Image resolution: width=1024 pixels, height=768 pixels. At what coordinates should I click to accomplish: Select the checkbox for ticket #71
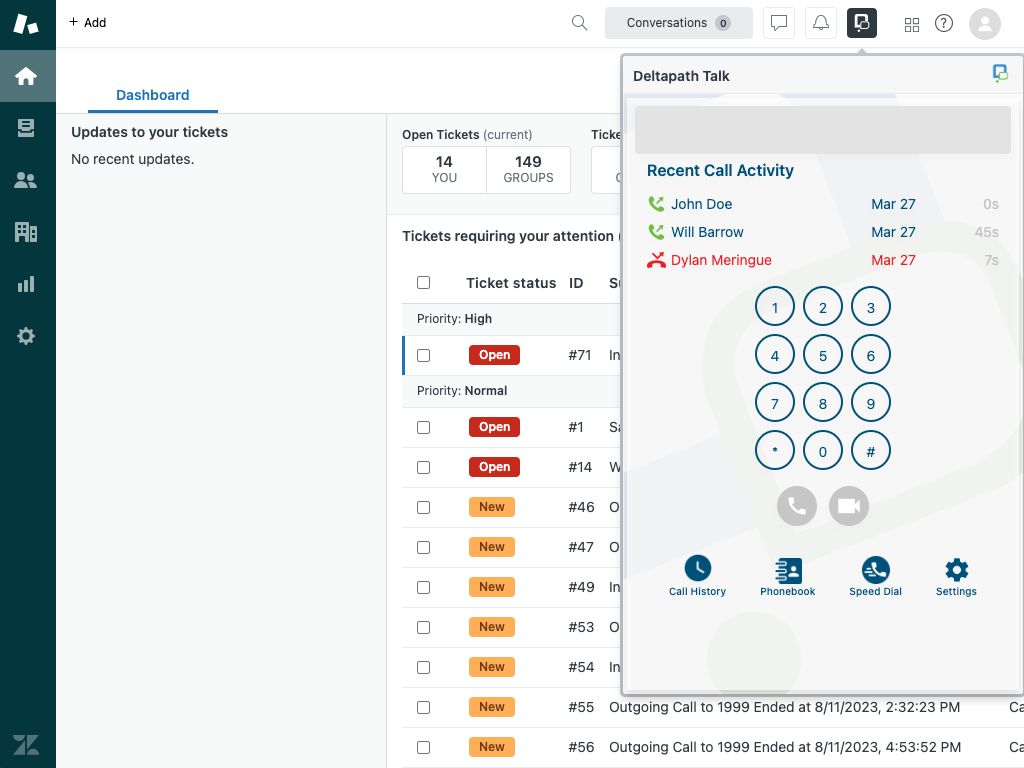click(423, 355)
